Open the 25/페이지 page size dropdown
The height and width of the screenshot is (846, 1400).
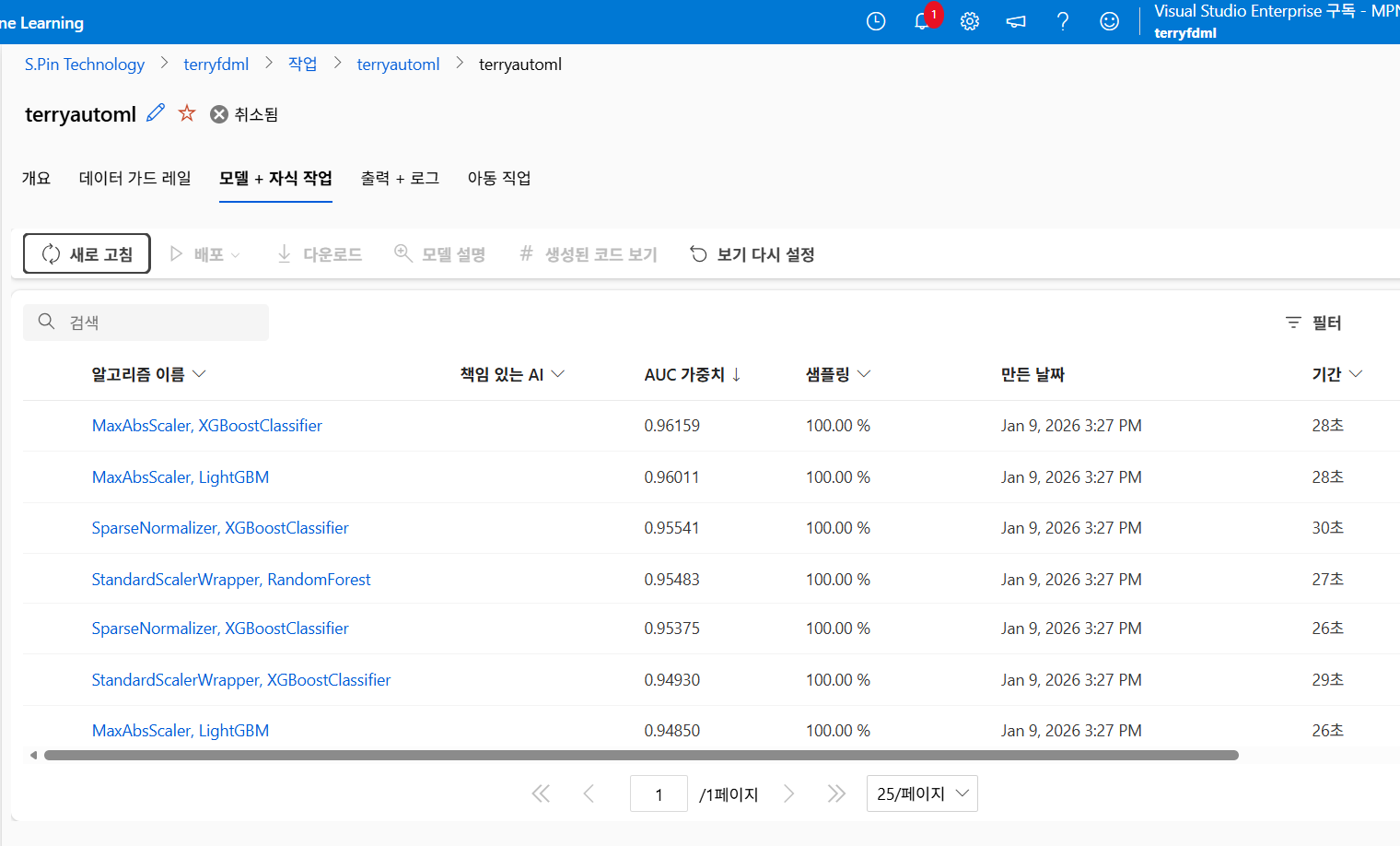[x=922, y=793]
